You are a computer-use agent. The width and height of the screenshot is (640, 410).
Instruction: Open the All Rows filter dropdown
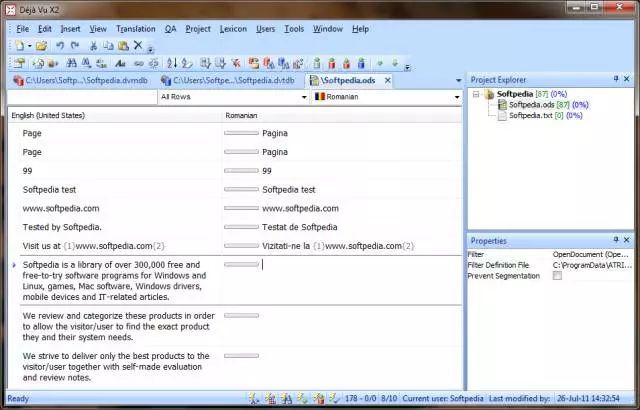pos(304,97)
